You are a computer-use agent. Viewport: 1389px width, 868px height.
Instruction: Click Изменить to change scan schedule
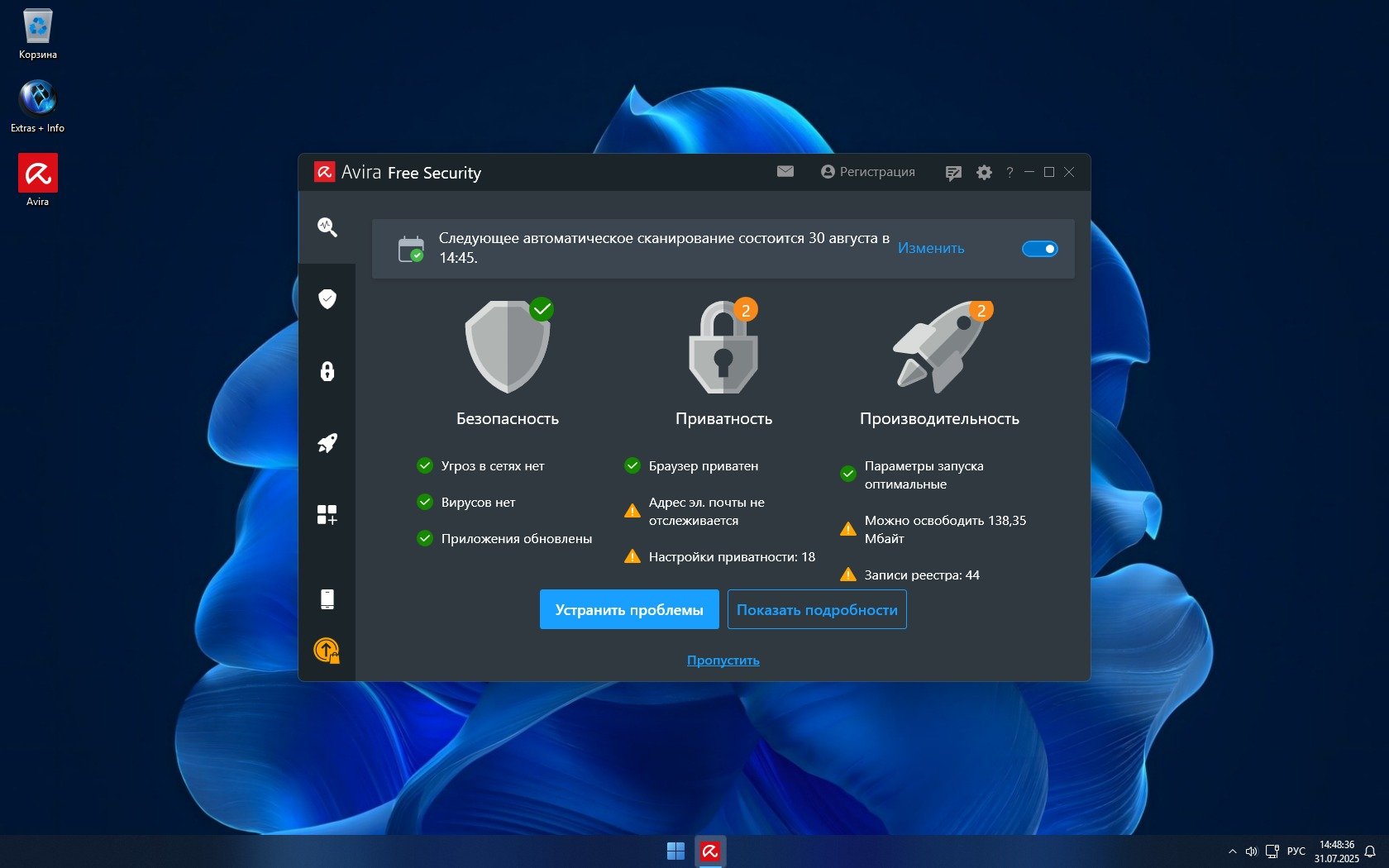click(x=931, y=248)
